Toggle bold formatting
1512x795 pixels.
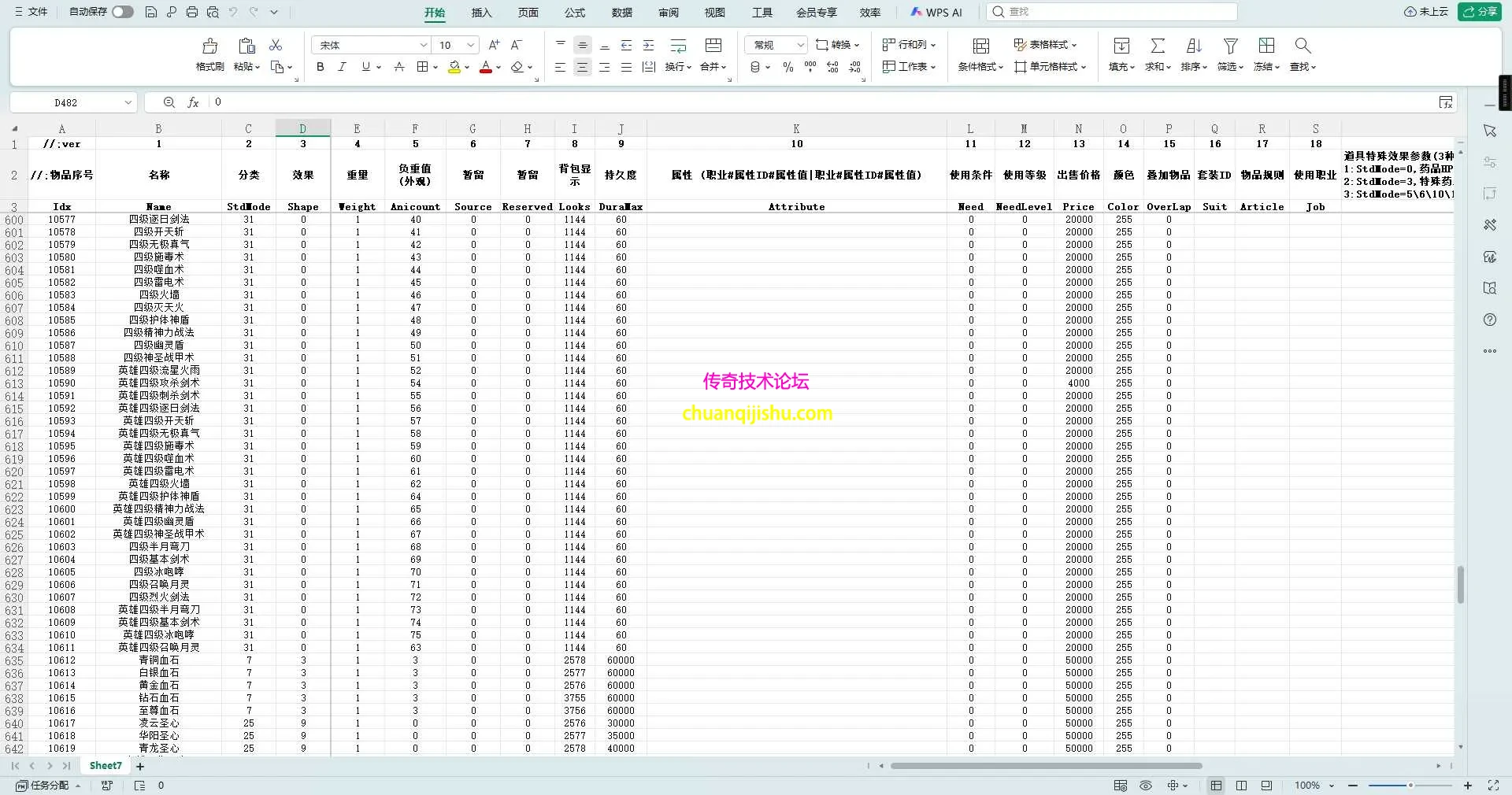point(320,67)
